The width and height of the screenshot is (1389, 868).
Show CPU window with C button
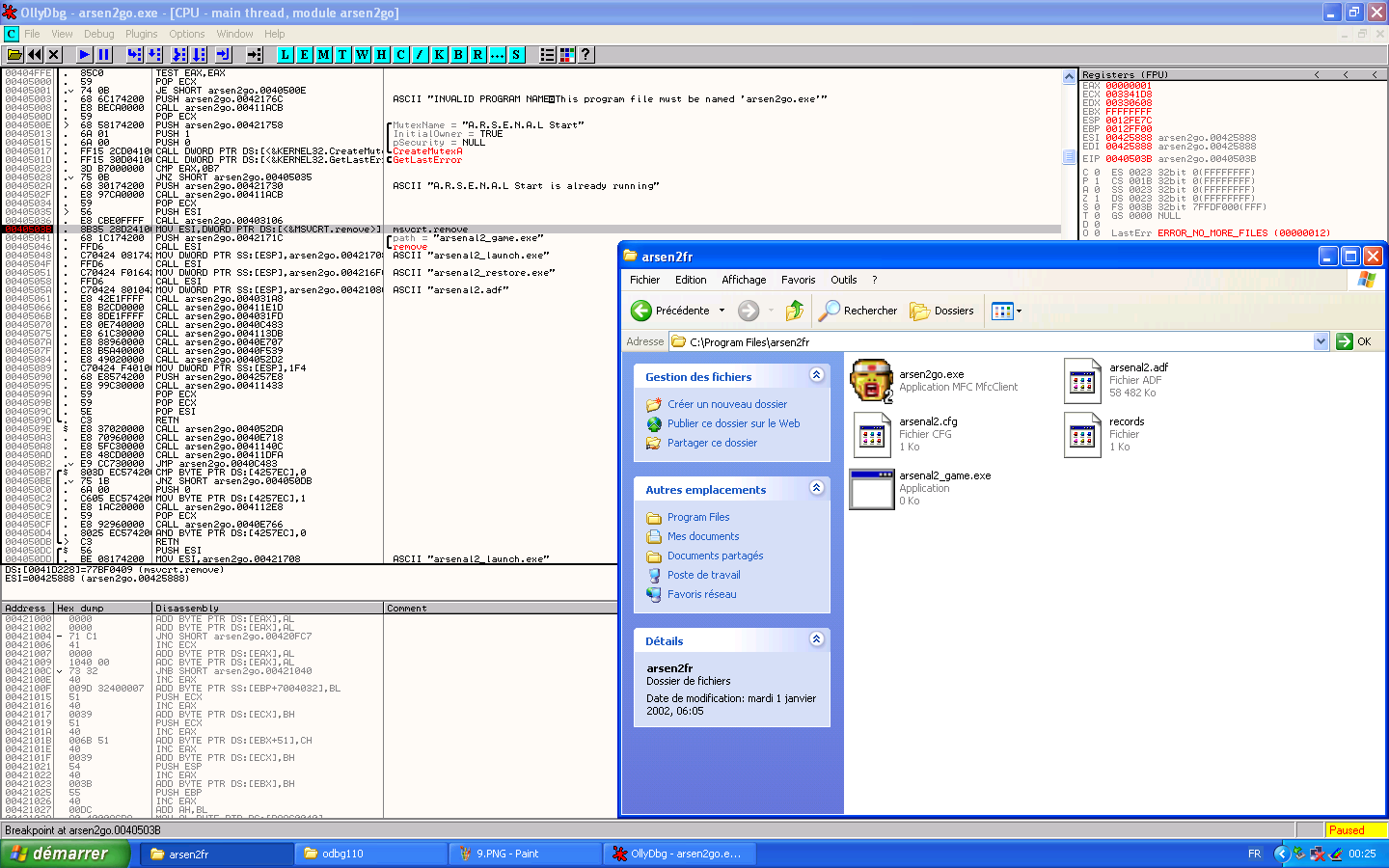400,55
